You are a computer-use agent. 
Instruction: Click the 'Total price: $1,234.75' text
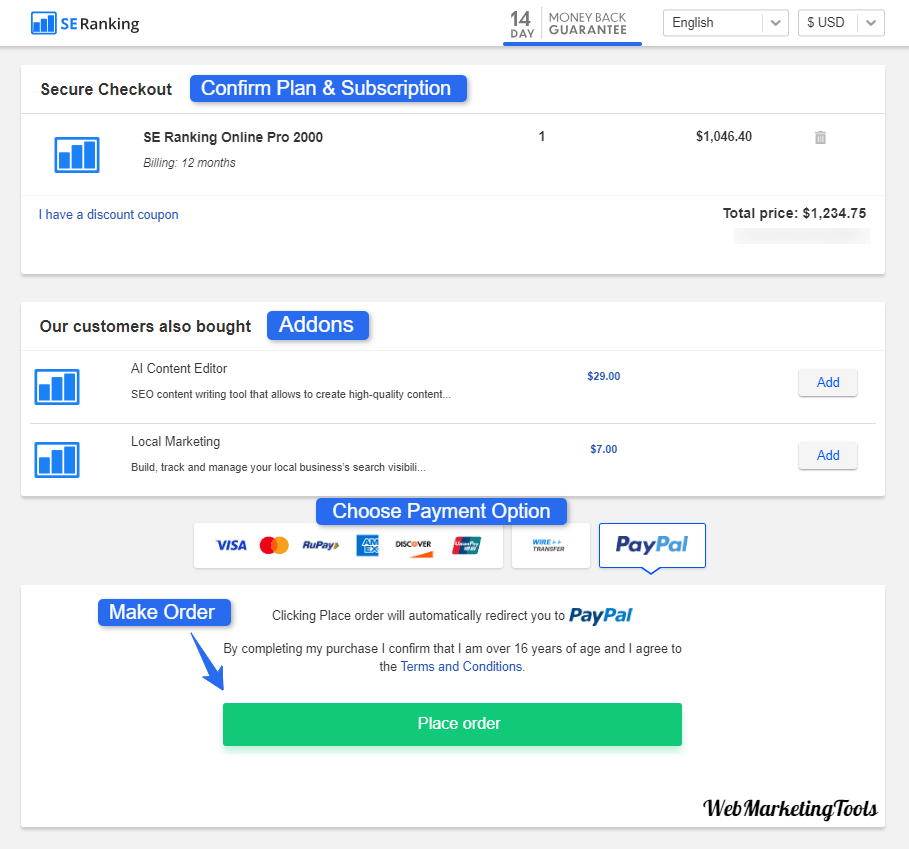click(794, 213)
